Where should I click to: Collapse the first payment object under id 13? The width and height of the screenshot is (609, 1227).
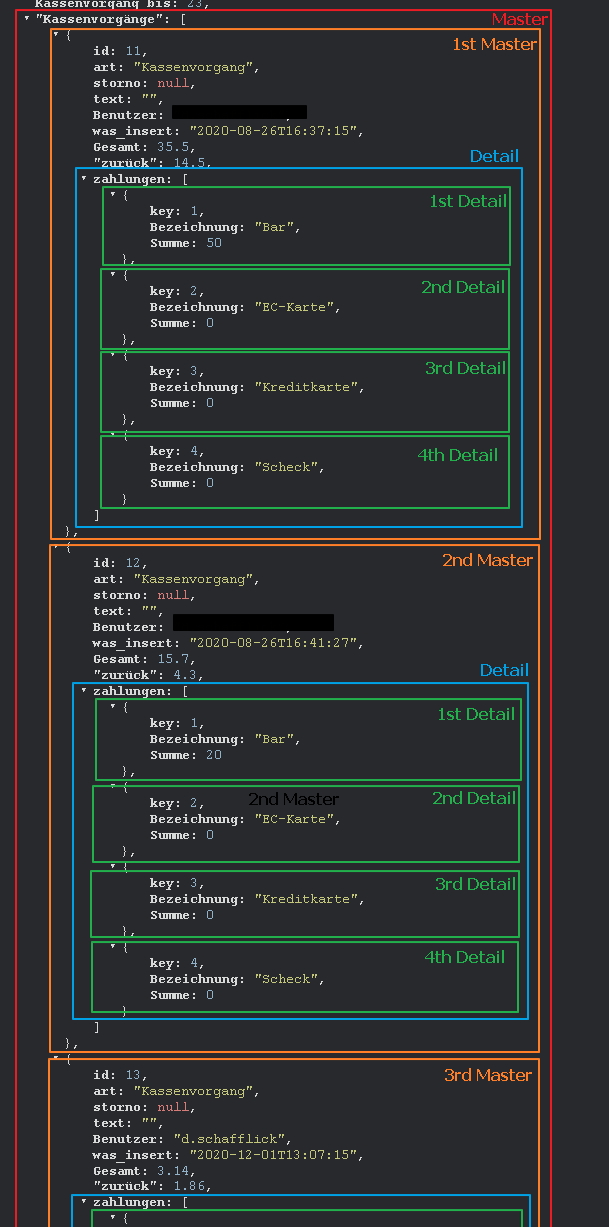[x=113, y=1219]
